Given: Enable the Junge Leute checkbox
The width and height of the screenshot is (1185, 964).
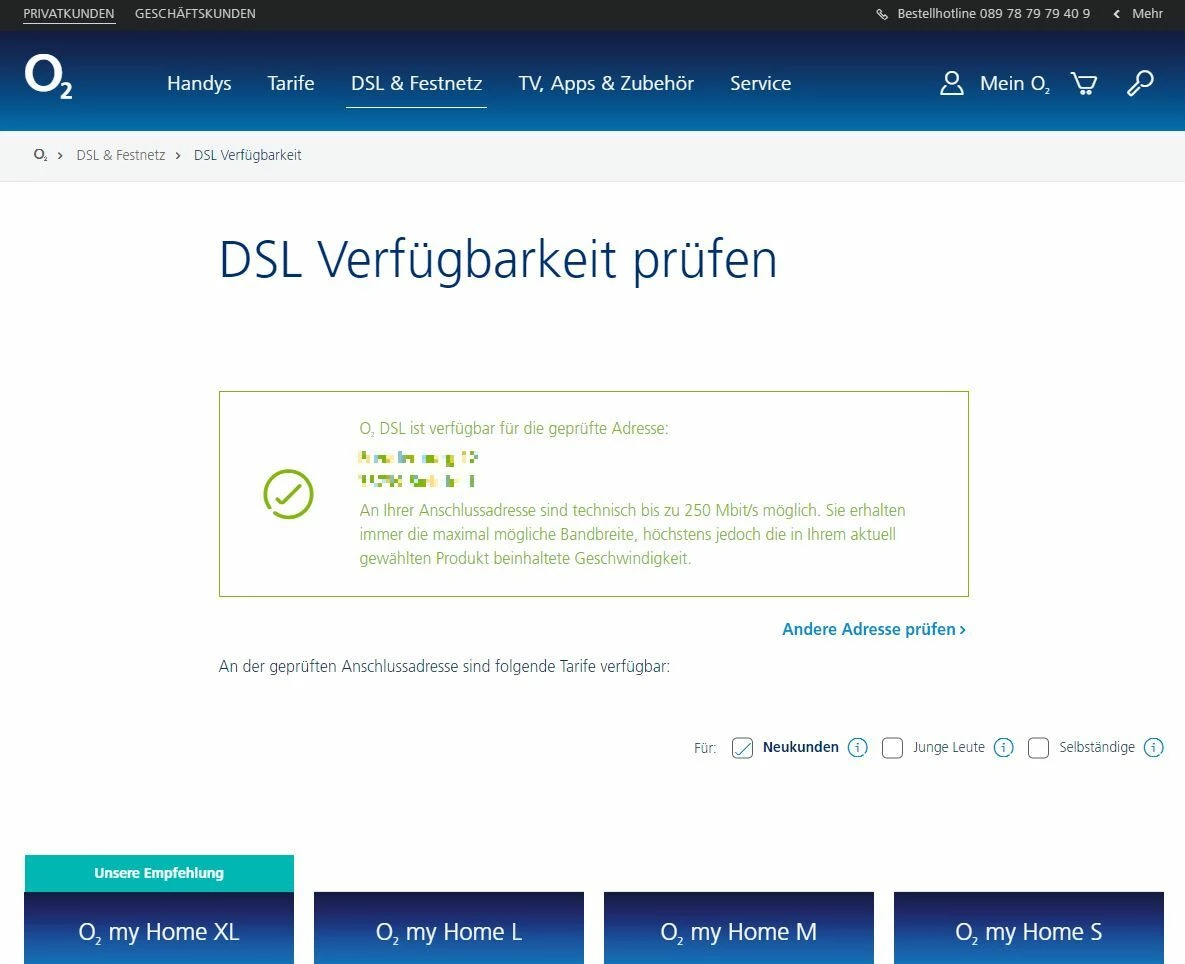Looking at the screenshot, I should 893,748.
